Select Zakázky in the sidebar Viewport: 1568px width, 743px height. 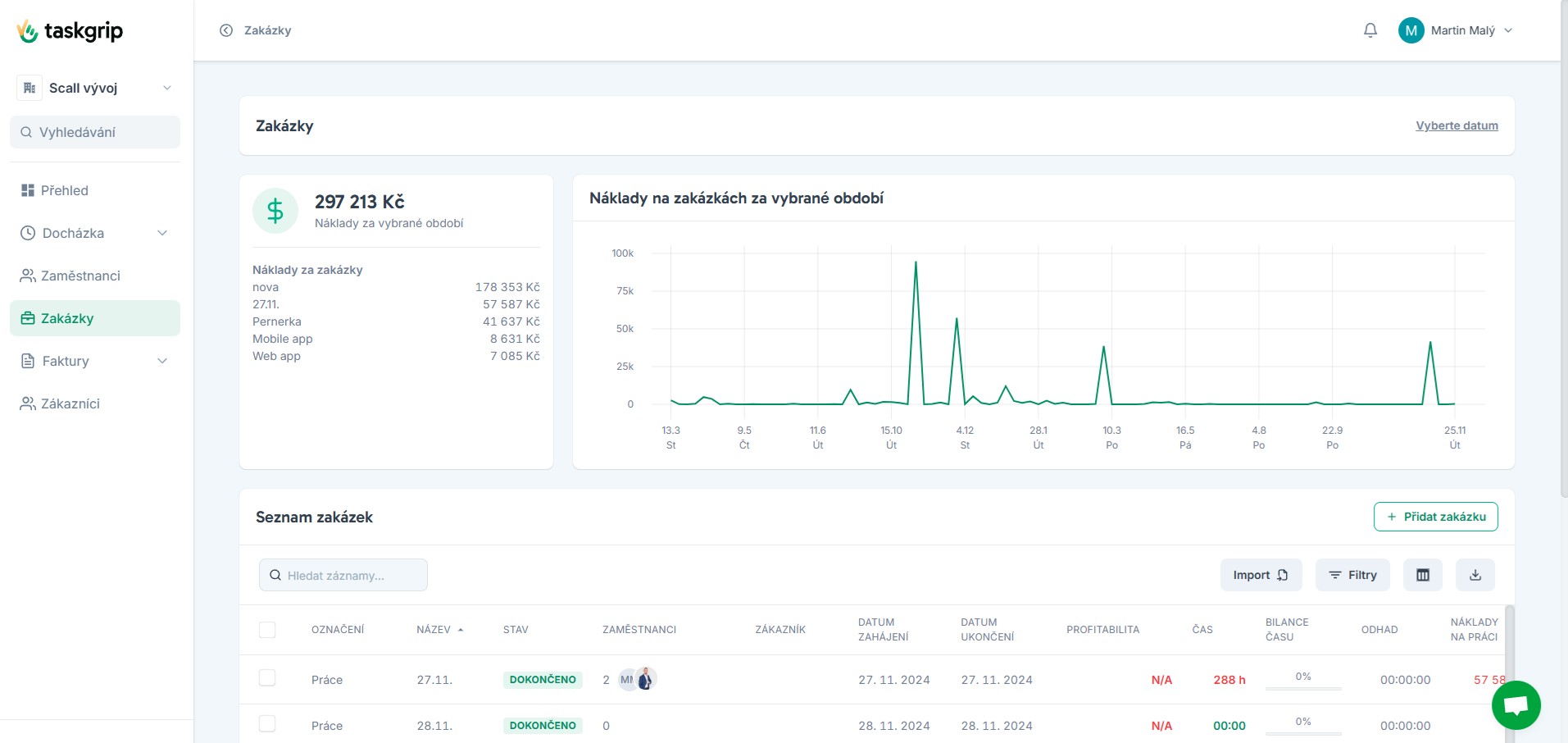tap(95, 318)
